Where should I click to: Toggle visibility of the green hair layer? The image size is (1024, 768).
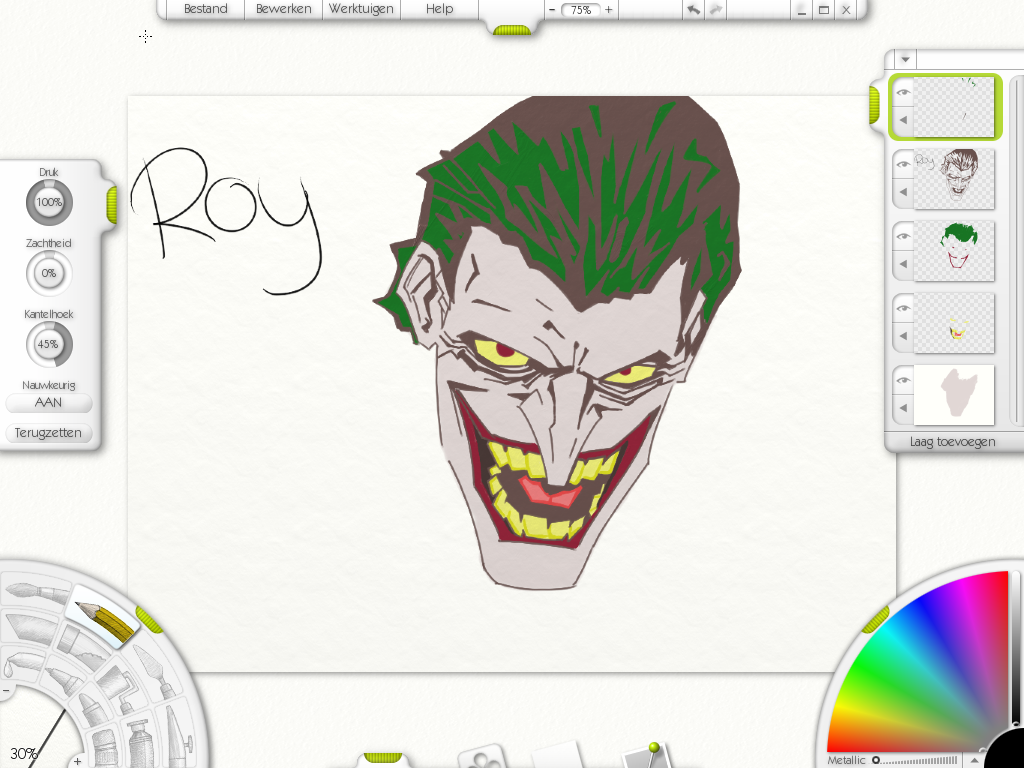[902, 236]
